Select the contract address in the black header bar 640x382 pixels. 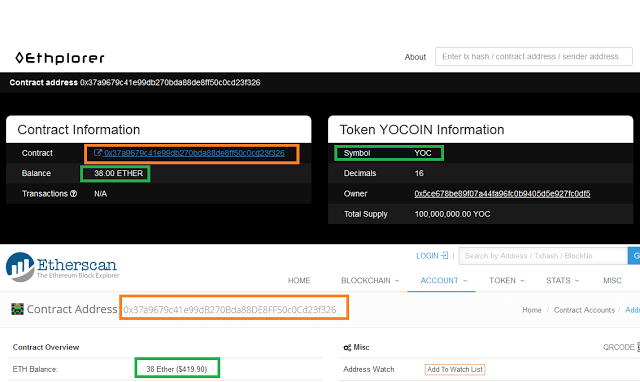point(170,82)
